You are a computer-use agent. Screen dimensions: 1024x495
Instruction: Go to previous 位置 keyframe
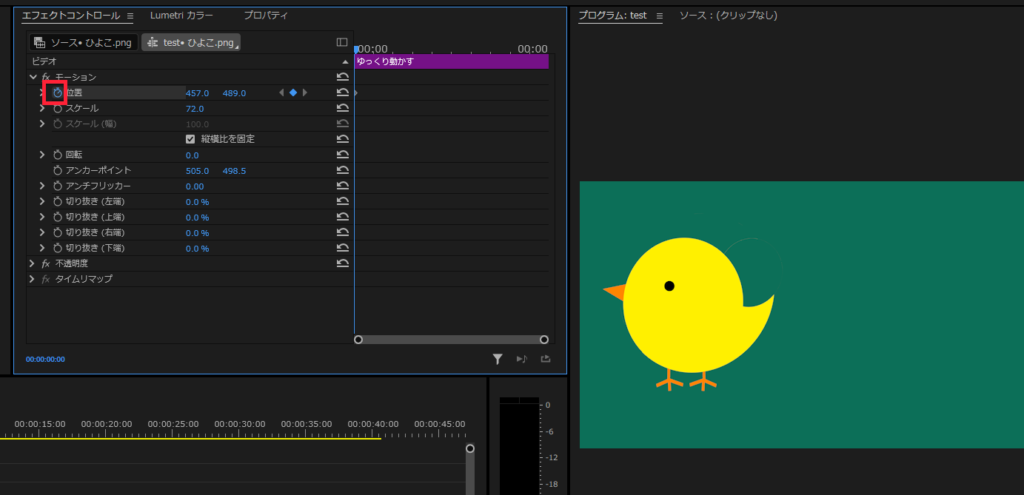coord(281,93)
